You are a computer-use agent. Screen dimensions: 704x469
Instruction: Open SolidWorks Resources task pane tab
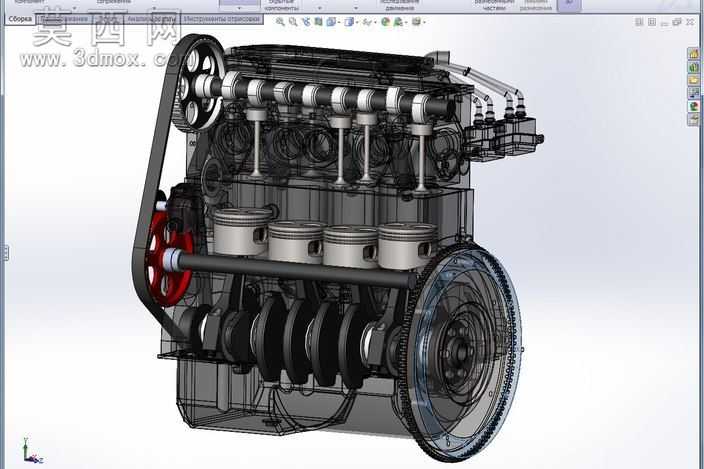(x=694, y=54)
